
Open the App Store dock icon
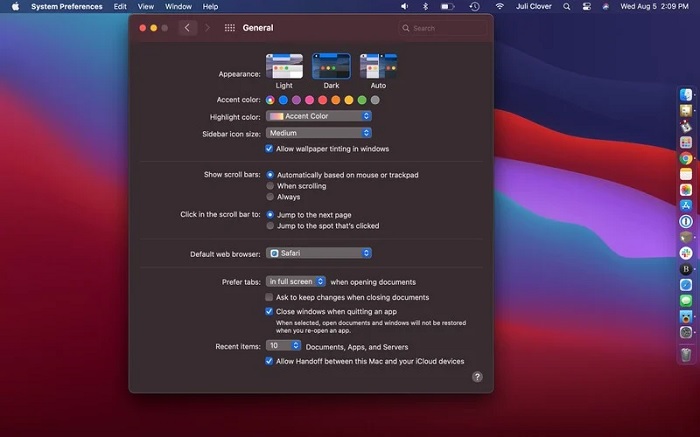tap(686, 205)
